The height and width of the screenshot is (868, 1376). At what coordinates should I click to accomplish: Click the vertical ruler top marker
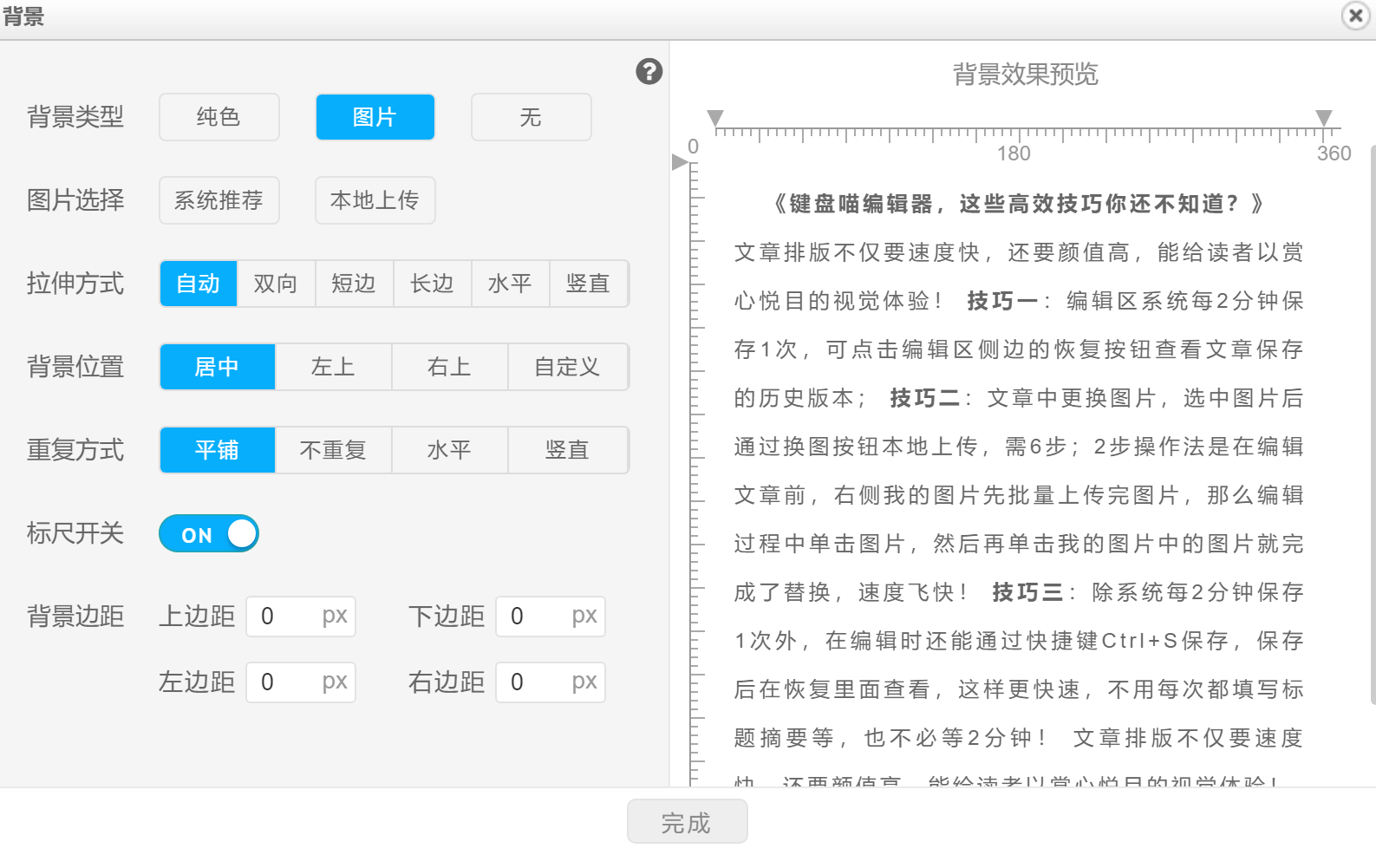click(679, 162)
